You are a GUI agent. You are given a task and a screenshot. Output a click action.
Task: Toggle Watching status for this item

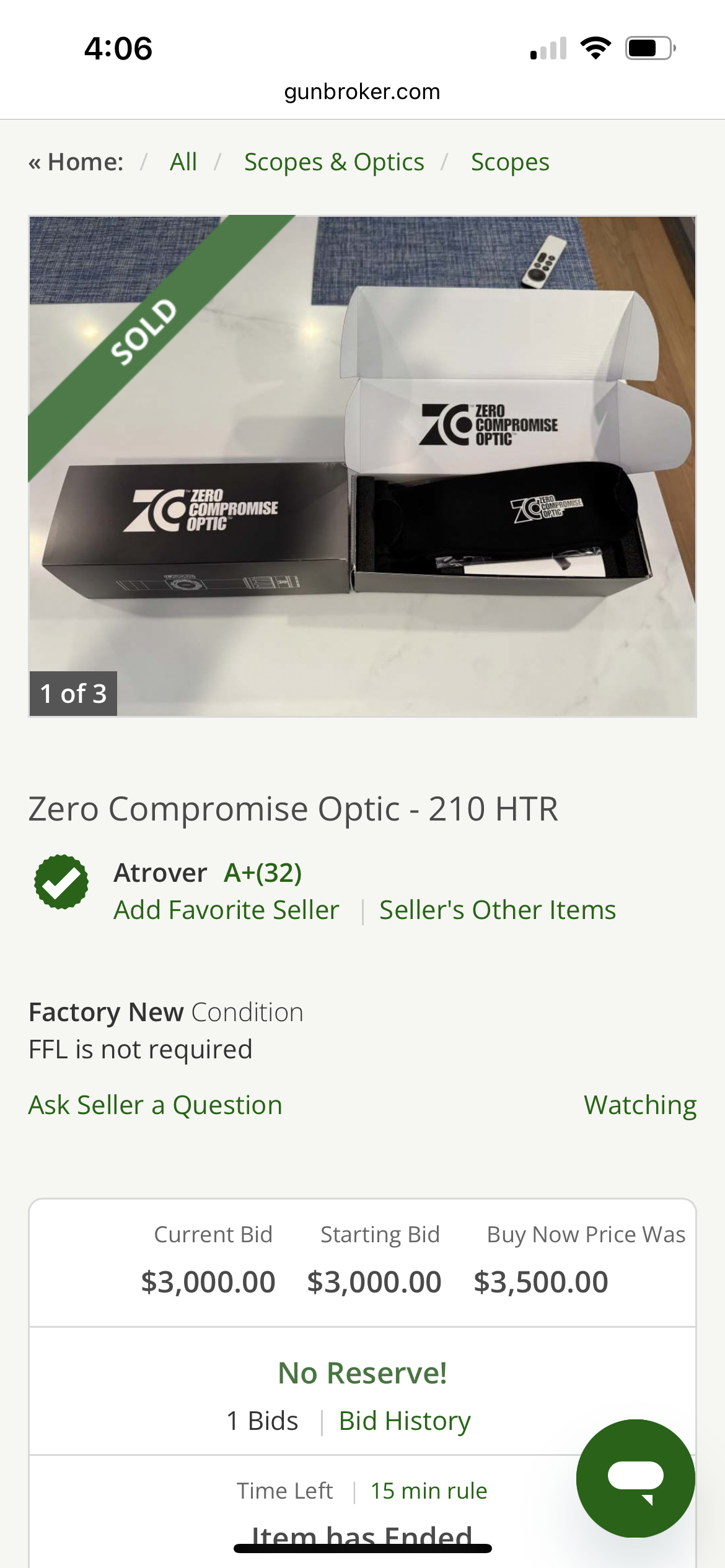[x=640, y=1105]
